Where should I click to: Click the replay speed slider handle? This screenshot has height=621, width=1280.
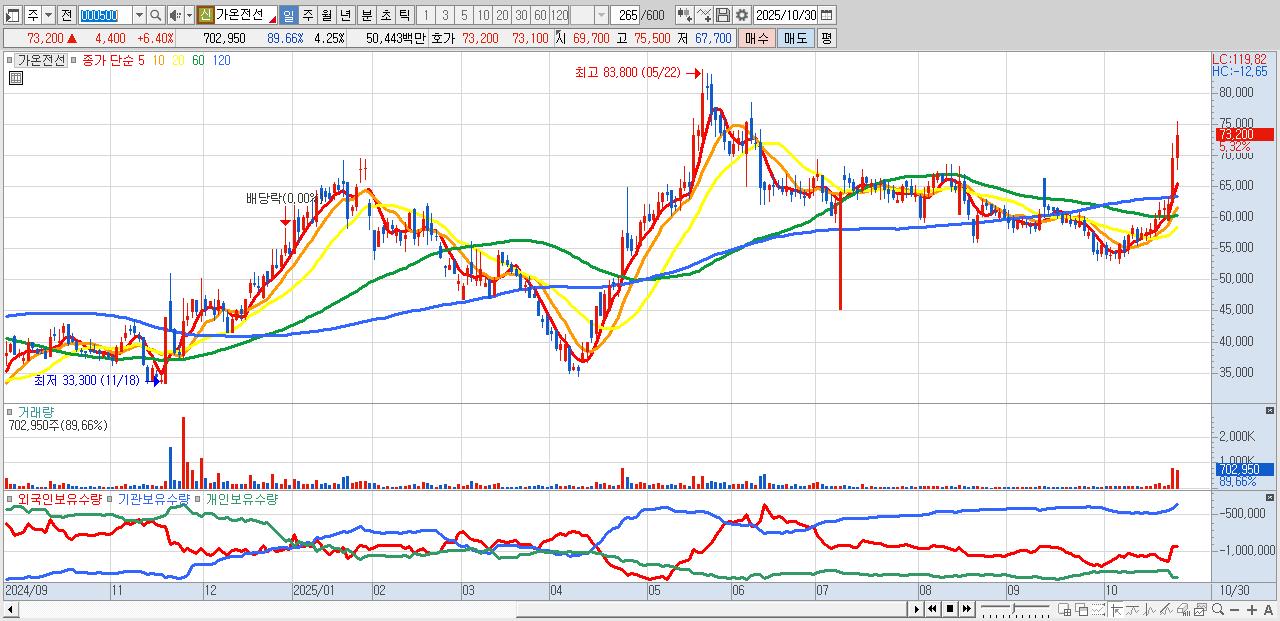point(1014,608)
